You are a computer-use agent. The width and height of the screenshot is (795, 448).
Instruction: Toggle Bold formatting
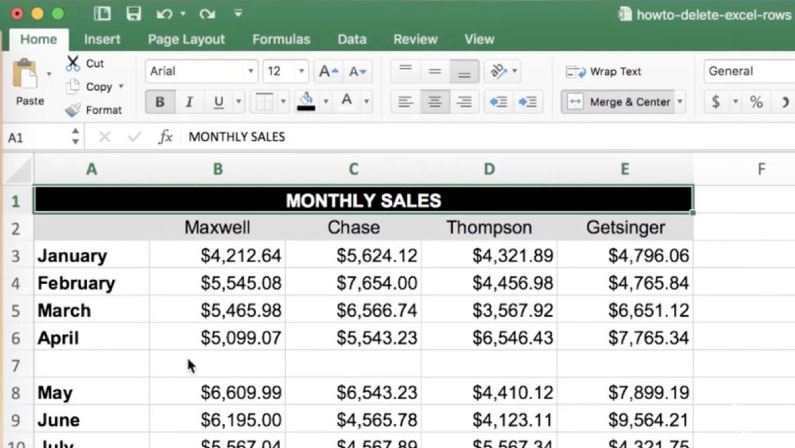point(159,102)
